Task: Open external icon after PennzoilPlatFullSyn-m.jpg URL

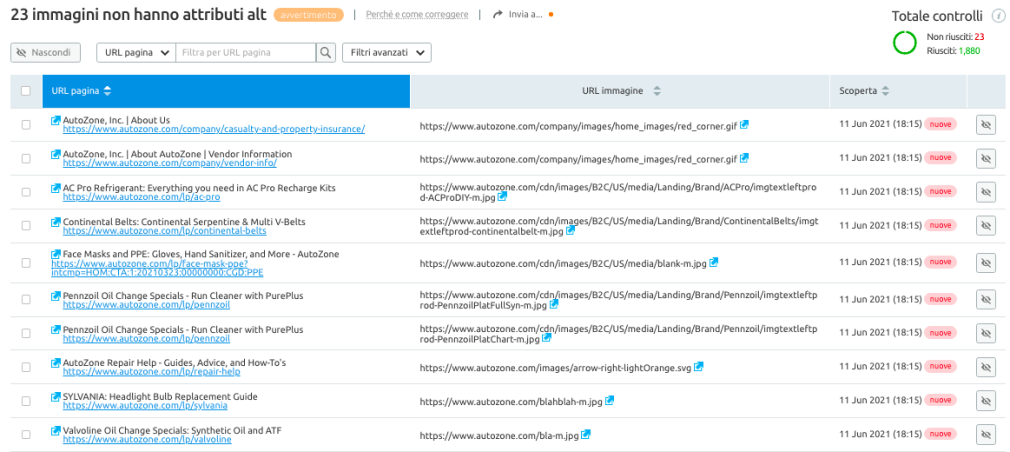Action: [554, 304]
